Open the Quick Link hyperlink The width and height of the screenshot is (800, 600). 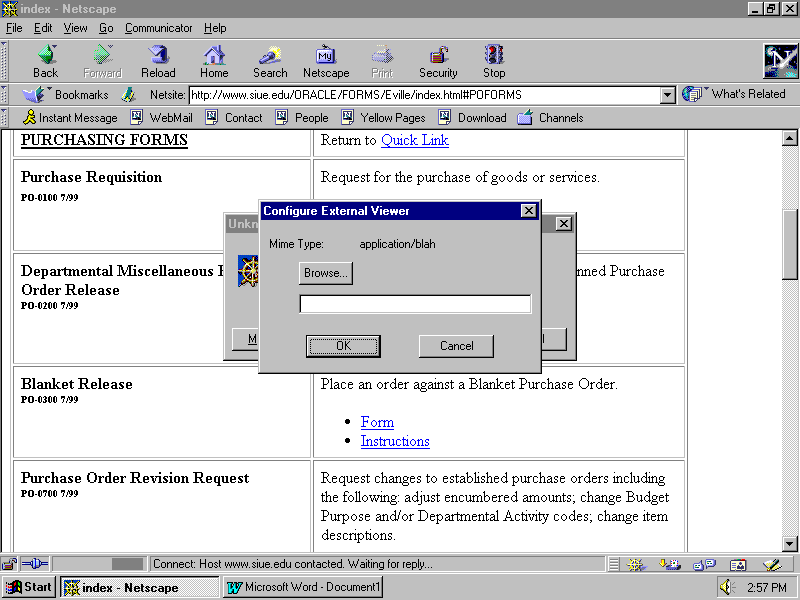(x=414, y=140)
